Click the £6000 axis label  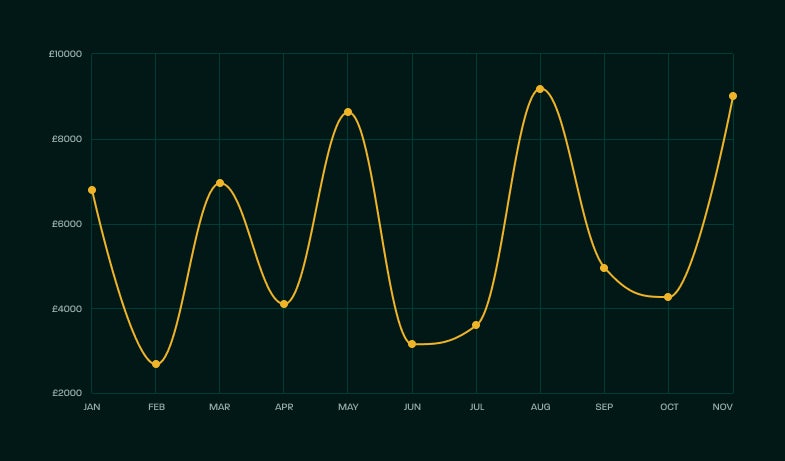[x=67, y=224]
